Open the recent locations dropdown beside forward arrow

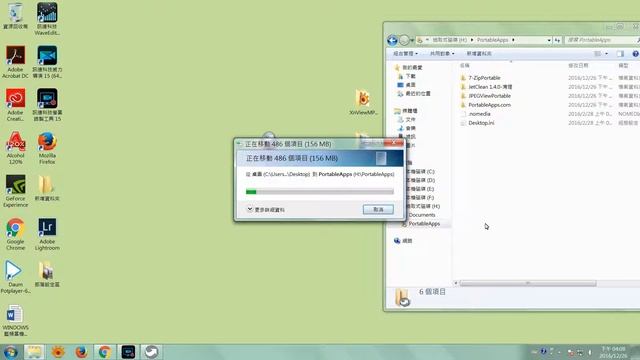(x=412, y=40)
